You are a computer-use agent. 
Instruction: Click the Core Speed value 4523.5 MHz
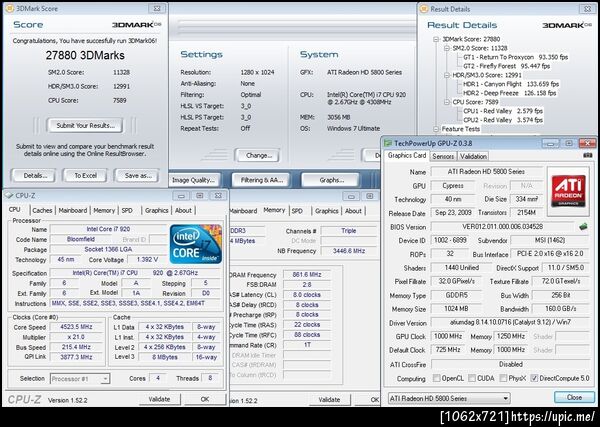(76, 327)
